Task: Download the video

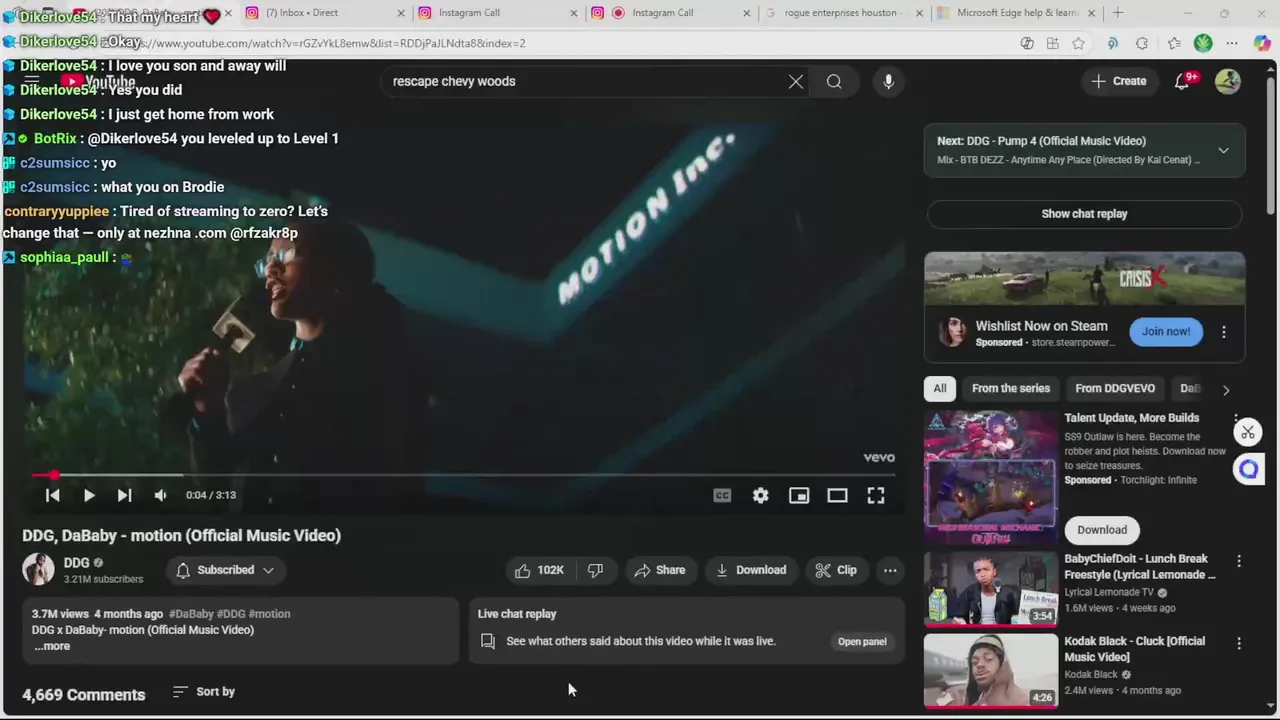Action: point(751,570)
